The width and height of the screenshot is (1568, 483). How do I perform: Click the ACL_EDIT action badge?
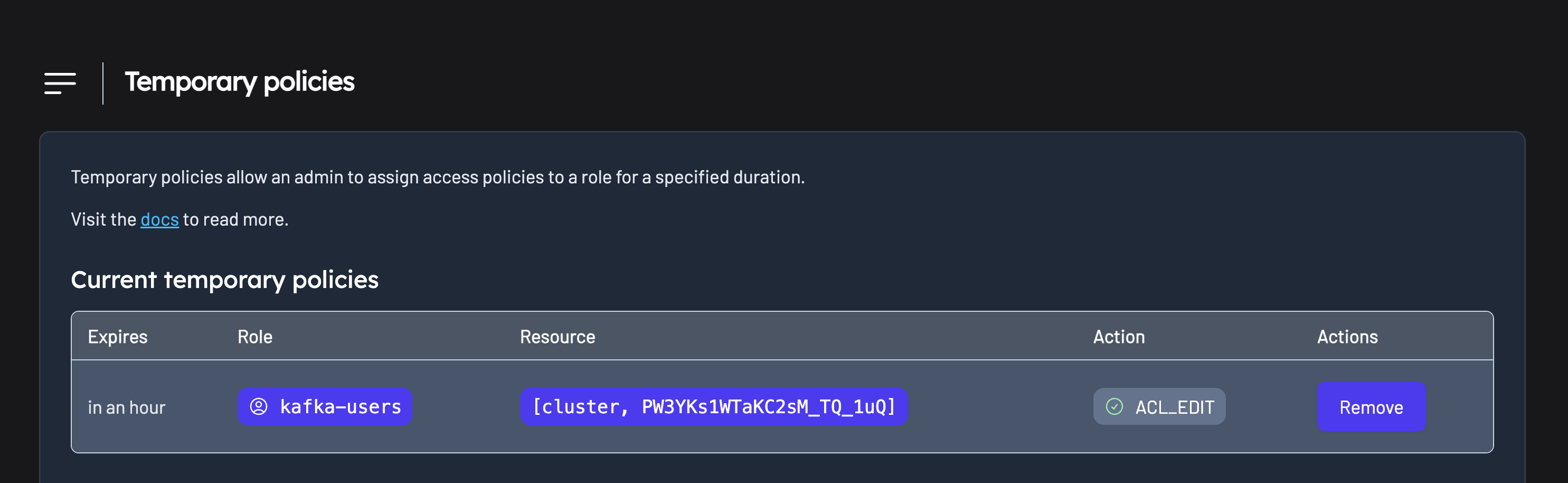(1159, 406)
